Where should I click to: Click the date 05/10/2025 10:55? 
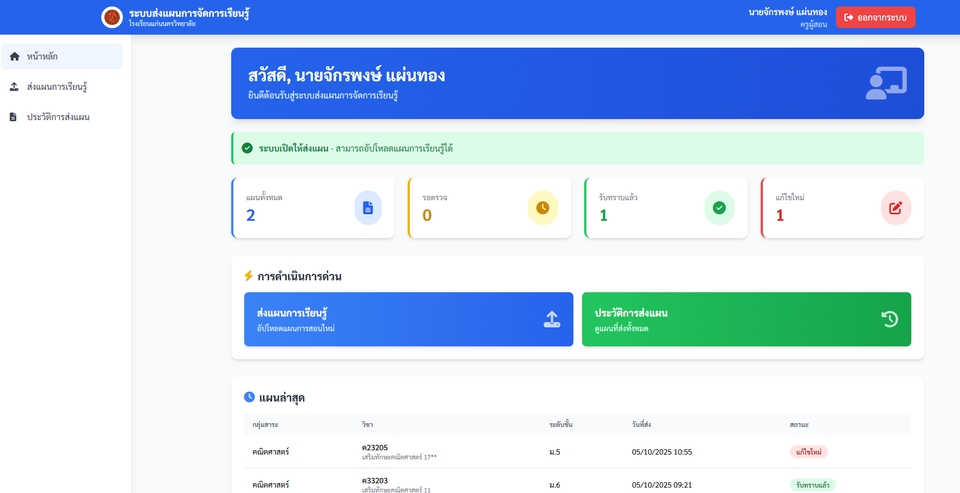[x=662, y=452]
